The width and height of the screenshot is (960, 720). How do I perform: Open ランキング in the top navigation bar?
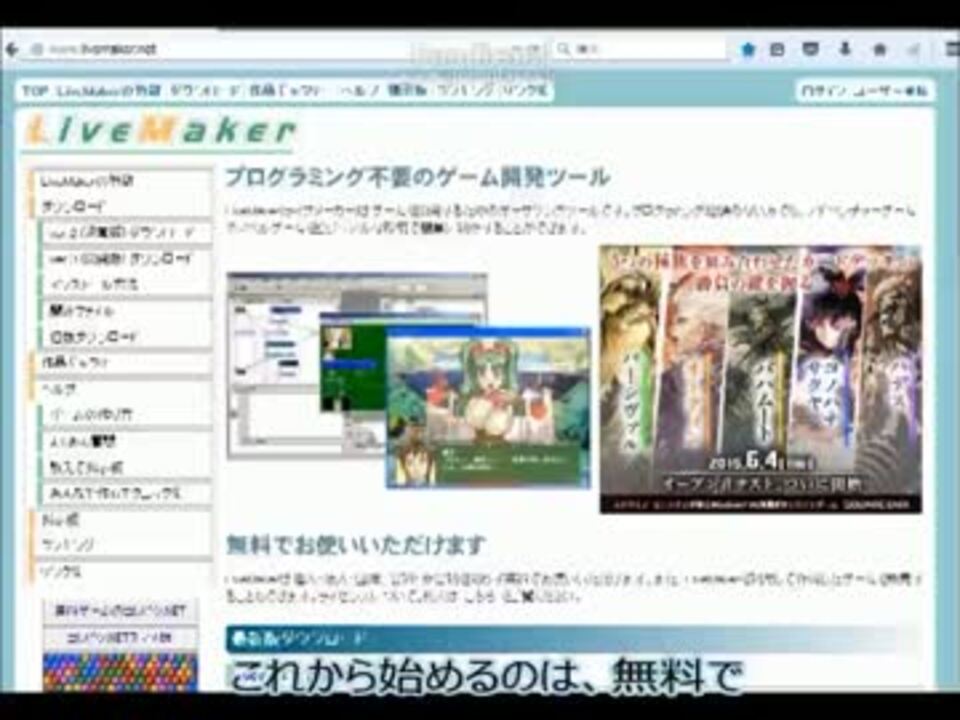pos(465,91)
